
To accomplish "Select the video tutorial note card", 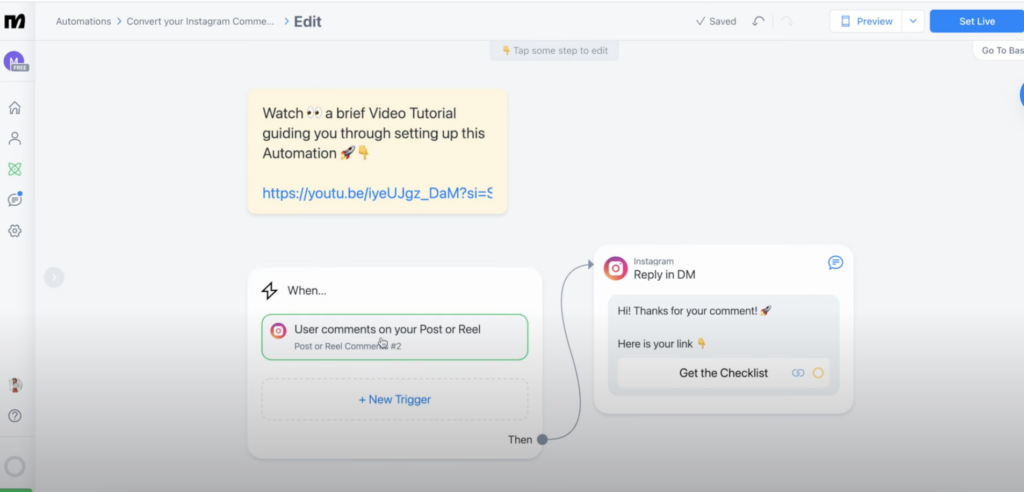I will (x=377, y=152).
